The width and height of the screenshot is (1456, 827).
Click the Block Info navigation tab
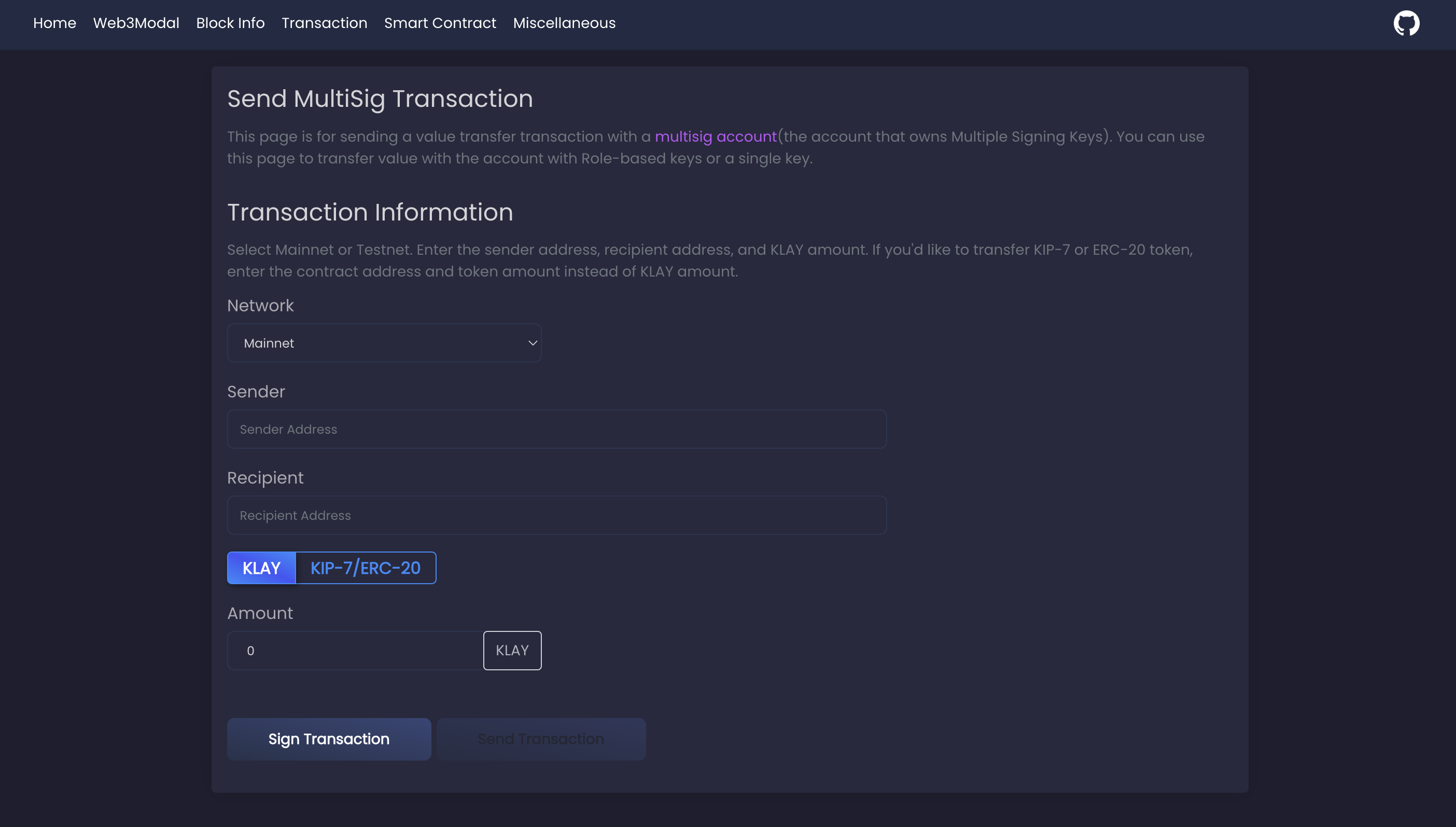230,23
